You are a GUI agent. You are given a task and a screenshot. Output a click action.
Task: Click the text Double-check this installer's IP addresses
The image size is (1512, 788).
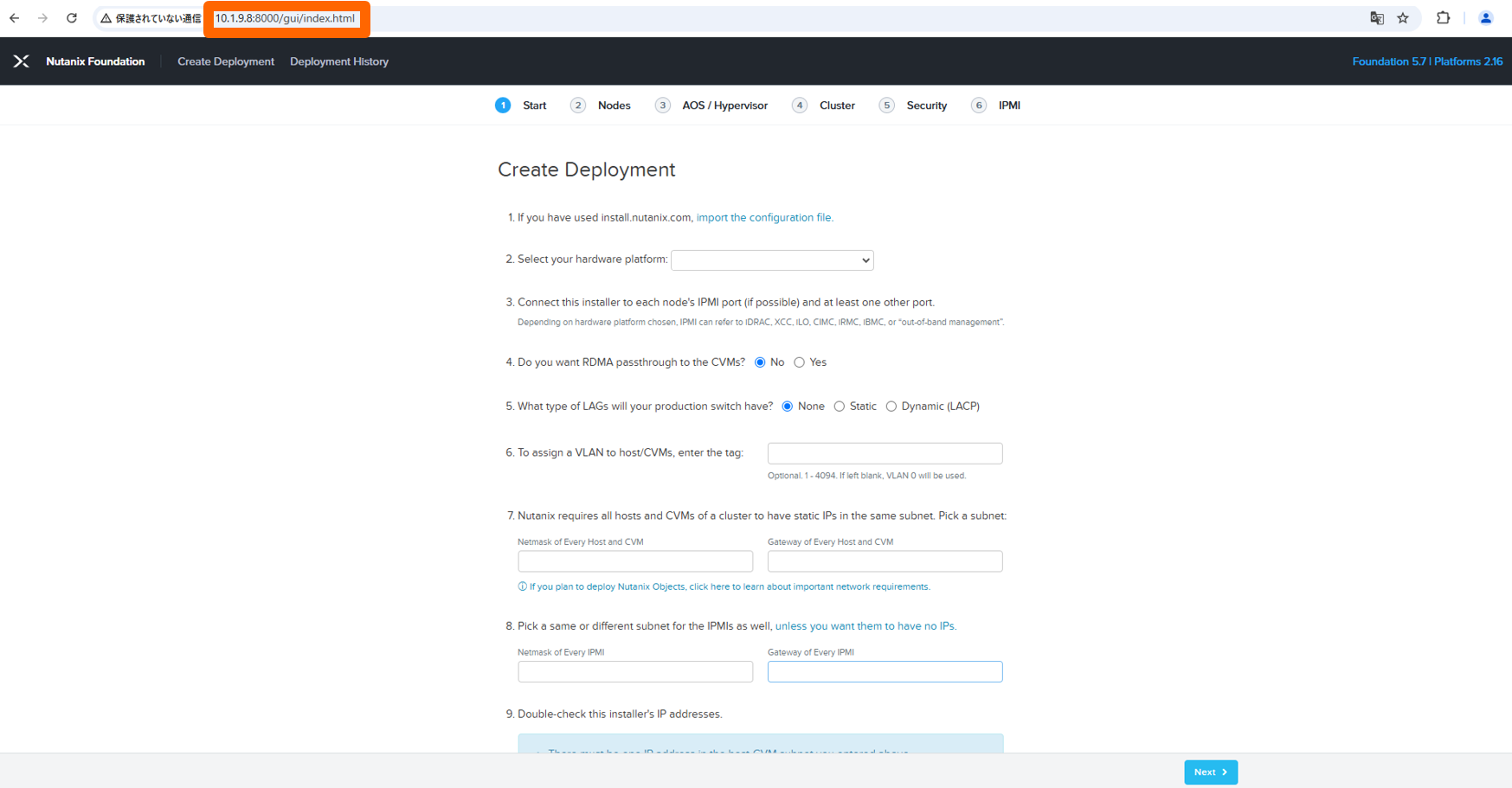(x=620, y=714)
